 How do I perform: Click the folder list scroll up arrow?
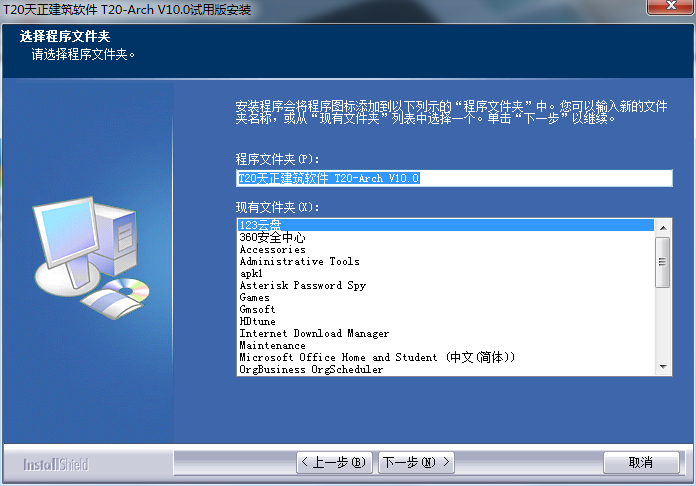point(663,228)
